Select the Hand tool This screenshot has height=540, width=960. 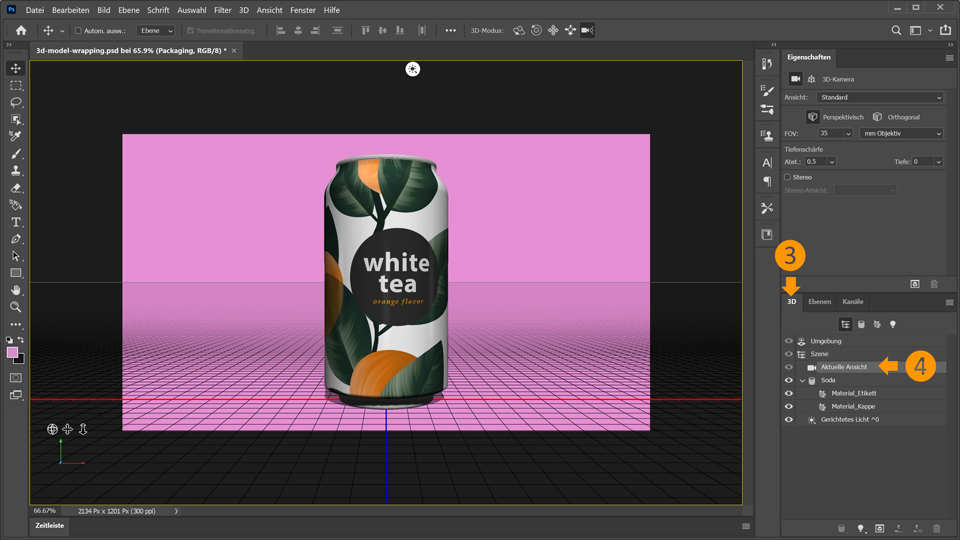click(x=15, y=290)
